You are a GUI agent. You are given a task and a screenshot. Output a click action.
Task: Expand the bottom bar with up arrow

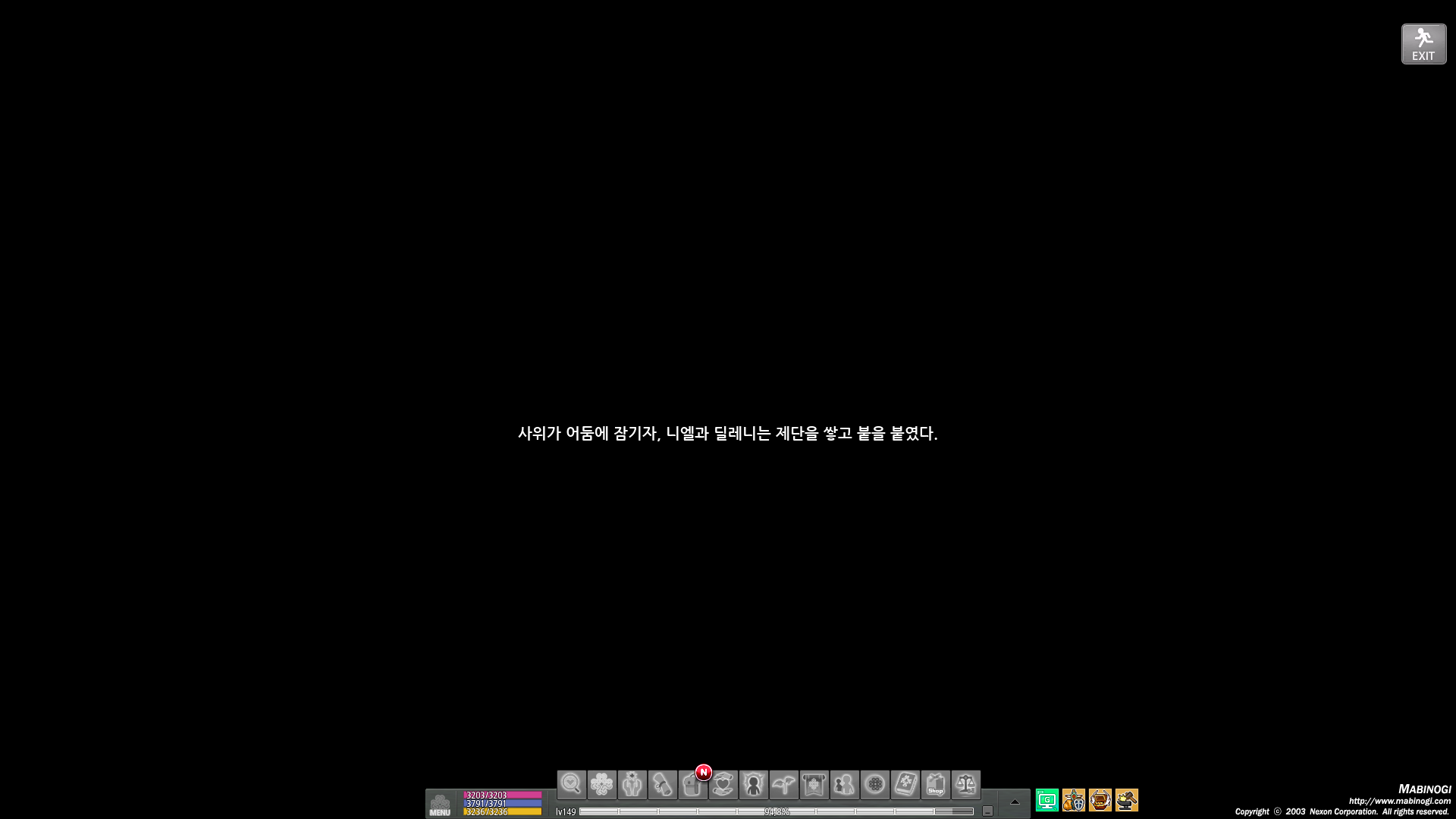(1015, 802)
